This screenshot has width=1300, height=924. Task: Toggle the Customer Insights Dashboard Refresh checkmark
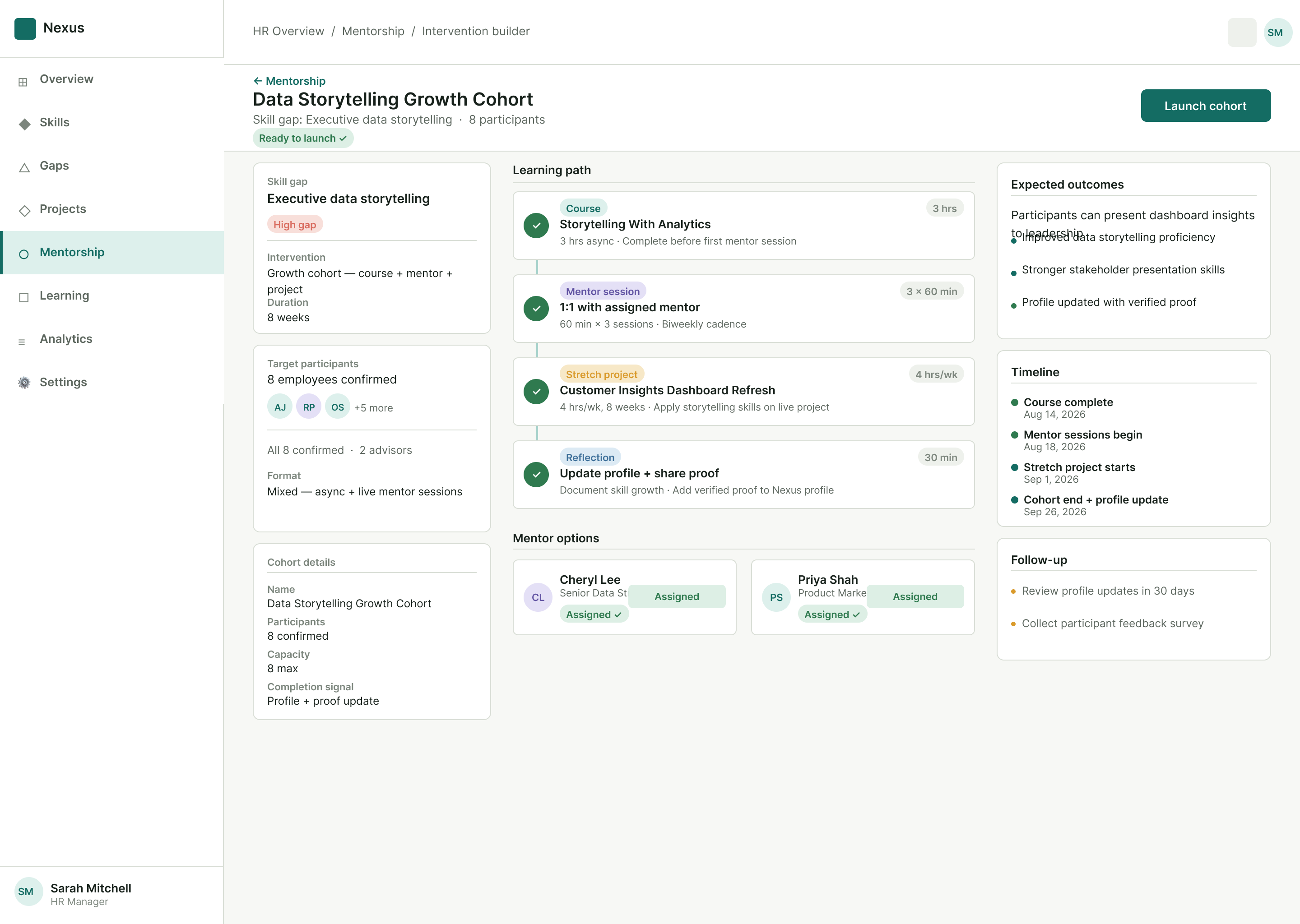536,392
